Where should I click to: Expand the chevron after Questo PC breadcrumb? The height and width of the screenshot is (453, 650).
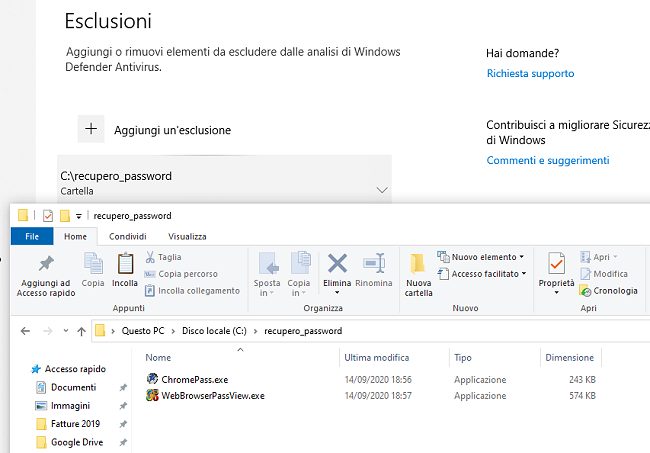point(173,331)
